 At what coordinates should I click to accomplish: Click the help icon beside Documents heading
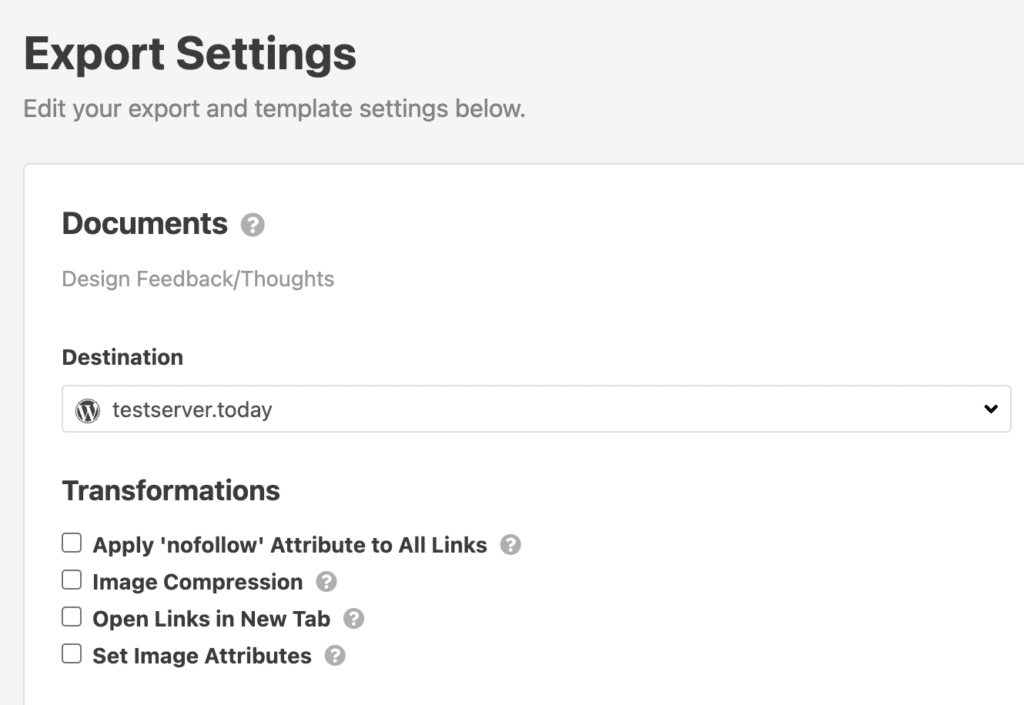(253, 225)
